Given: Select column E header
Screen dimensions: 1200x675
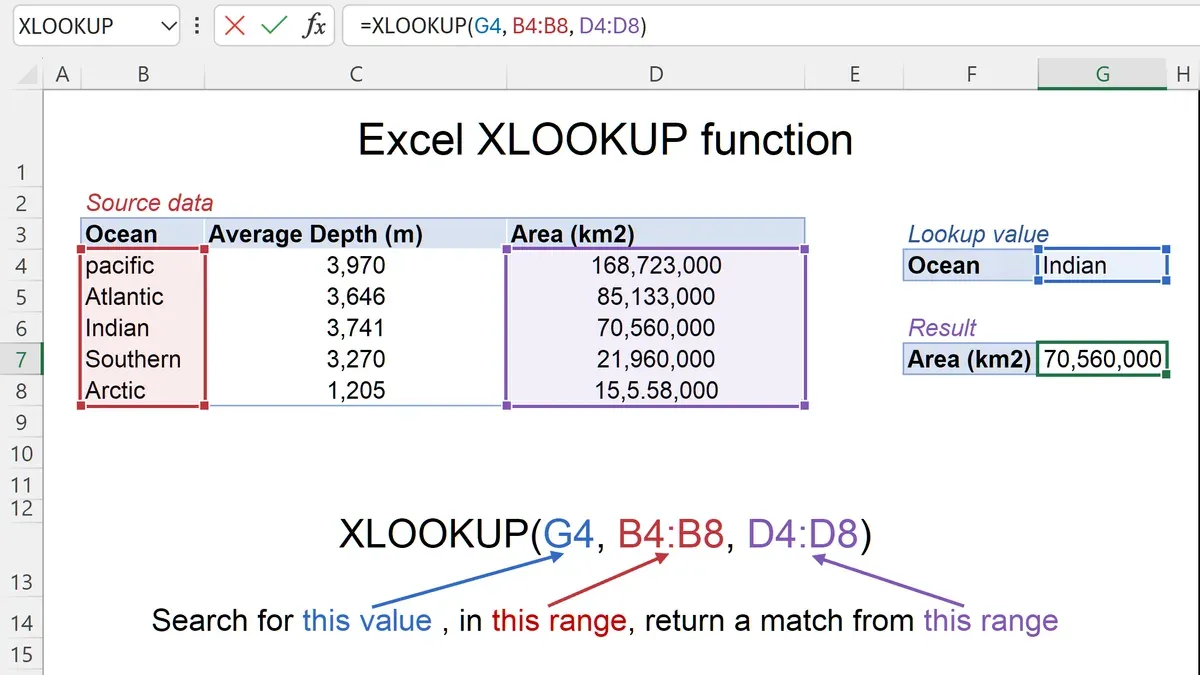Looking at the screenshot, I should coord(854,74).
